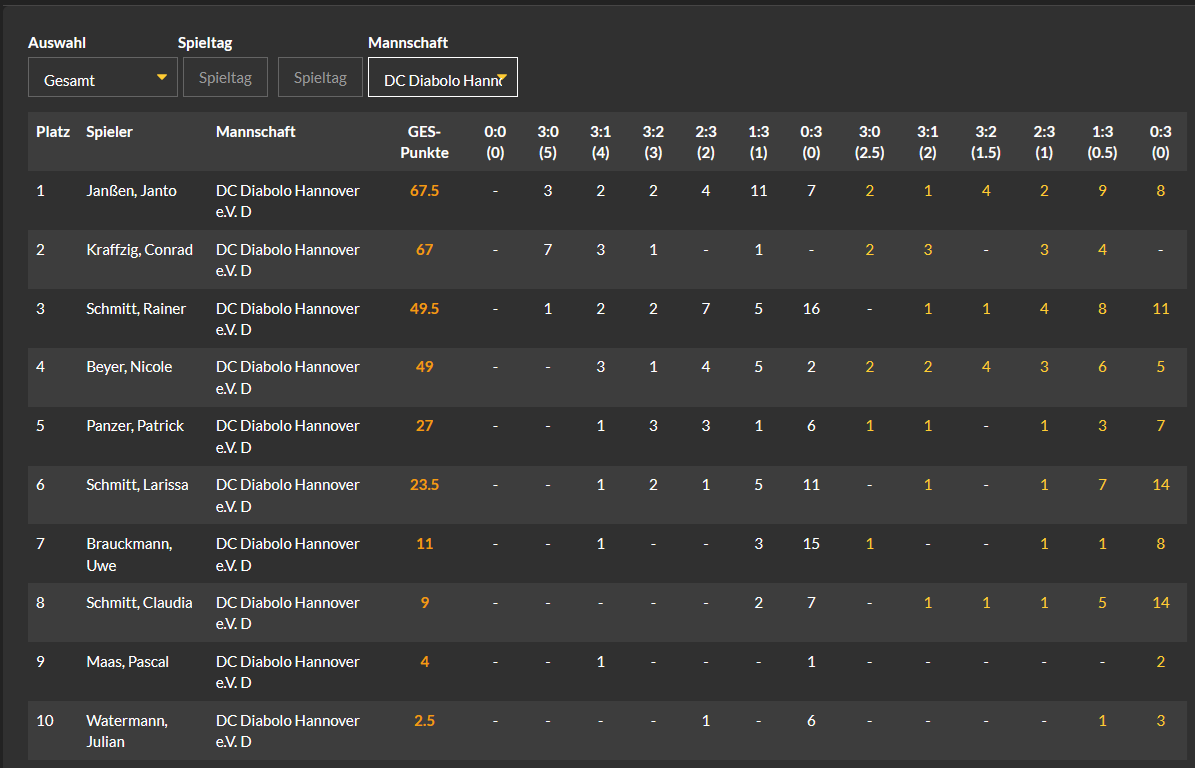Screen dimensions: 1195x768
Task: Select player Maas, Pascal
Action: pos(127,661)
